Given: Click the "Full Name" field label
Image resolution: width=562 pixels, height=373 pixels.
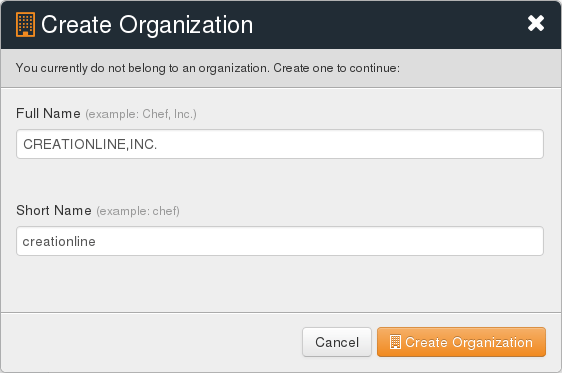Looking at the screenshot, I should (x=48, y=113).
